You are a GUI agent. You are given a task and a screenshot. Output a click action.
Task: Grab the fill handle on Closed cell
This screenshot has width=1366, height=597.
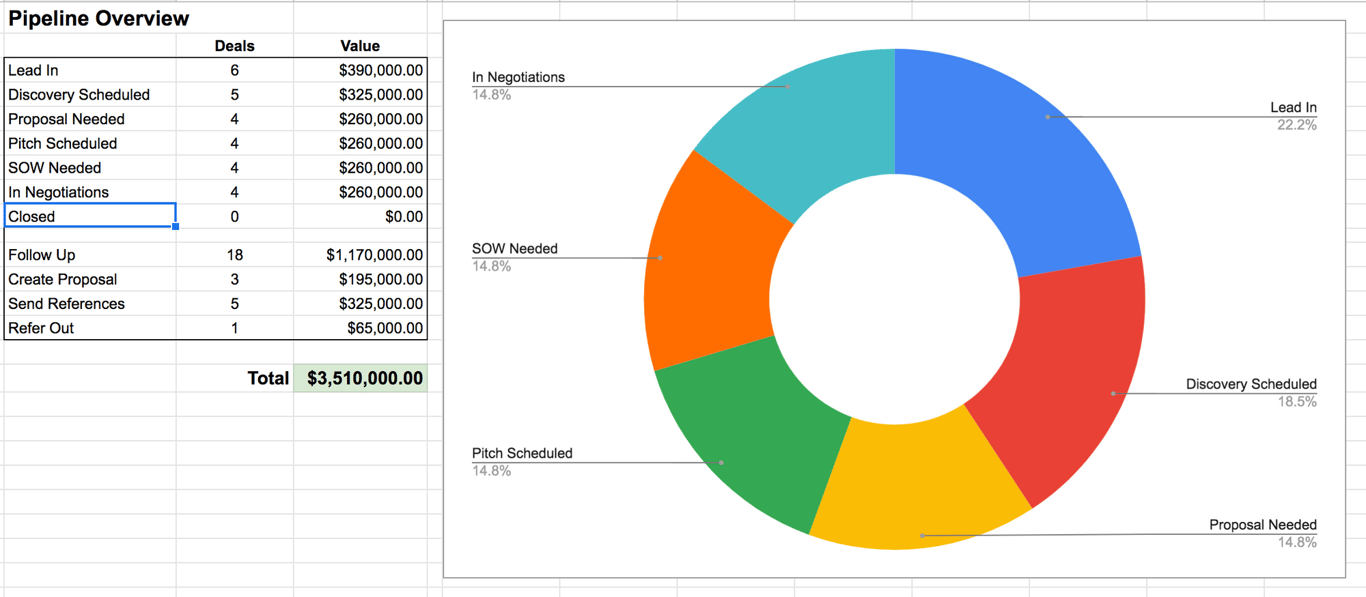tap(176, 227)
